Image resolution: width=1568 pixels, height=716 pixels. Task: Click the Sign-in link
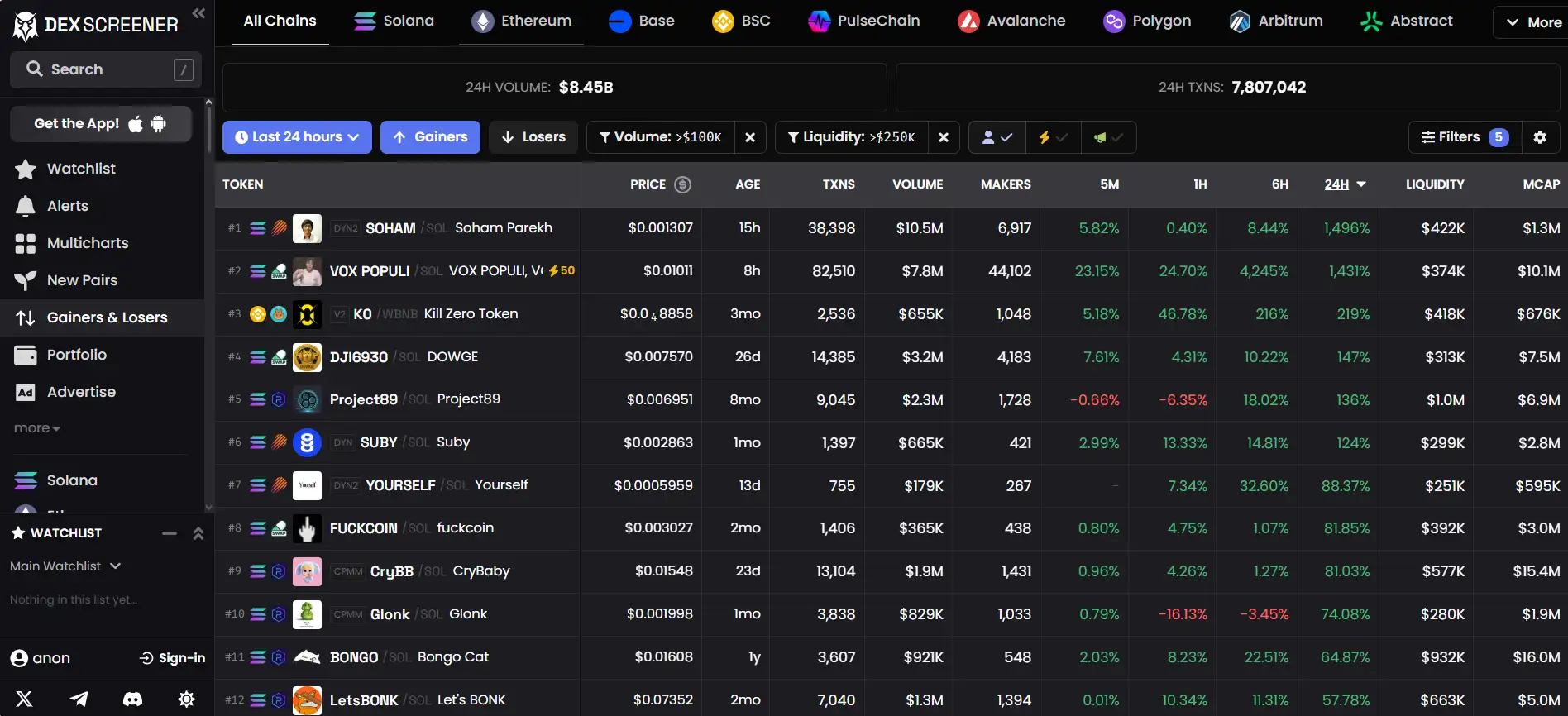(172, 658)
